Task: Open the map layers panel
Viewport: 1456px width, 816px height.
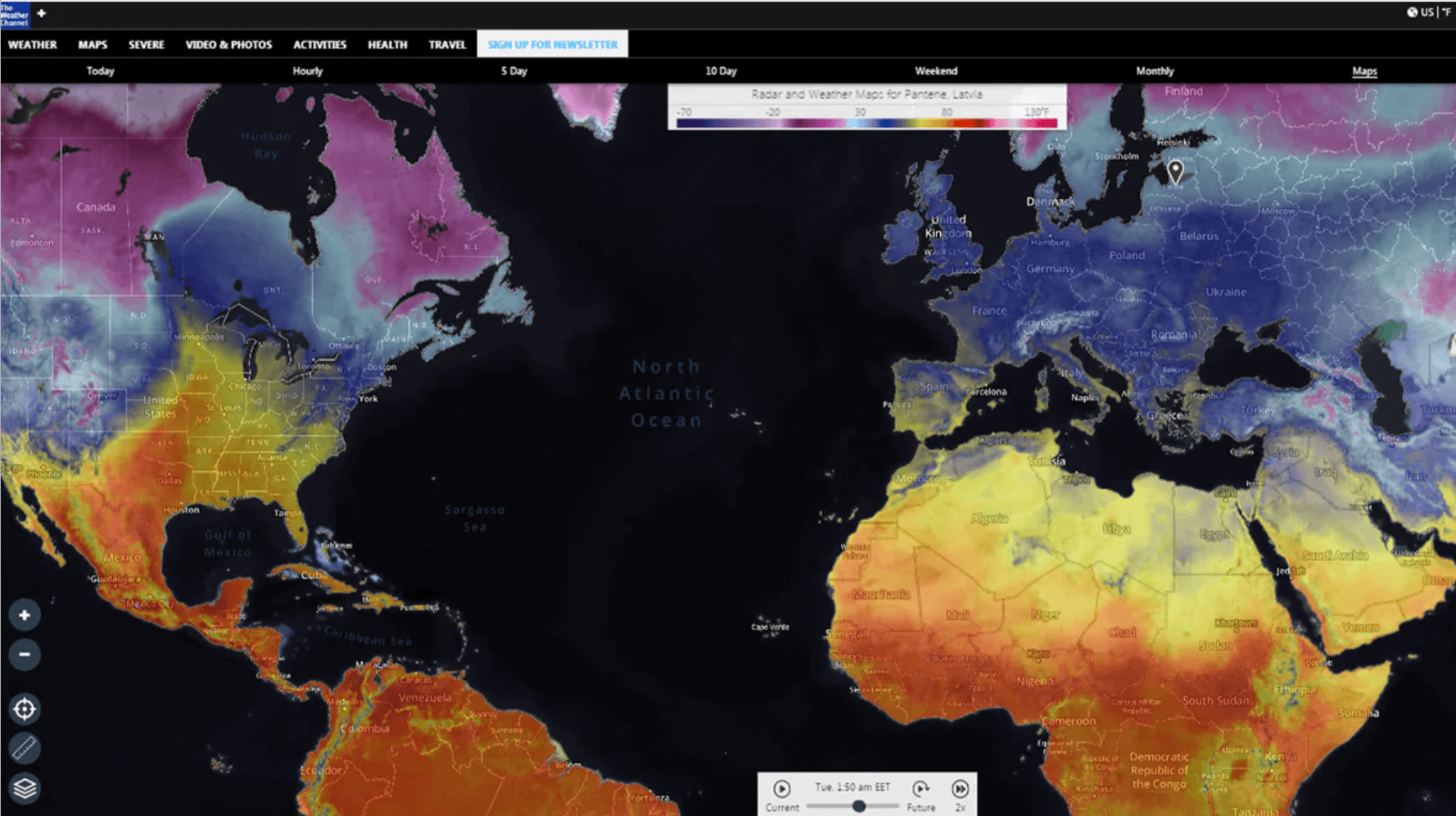Action: [25, 788]
